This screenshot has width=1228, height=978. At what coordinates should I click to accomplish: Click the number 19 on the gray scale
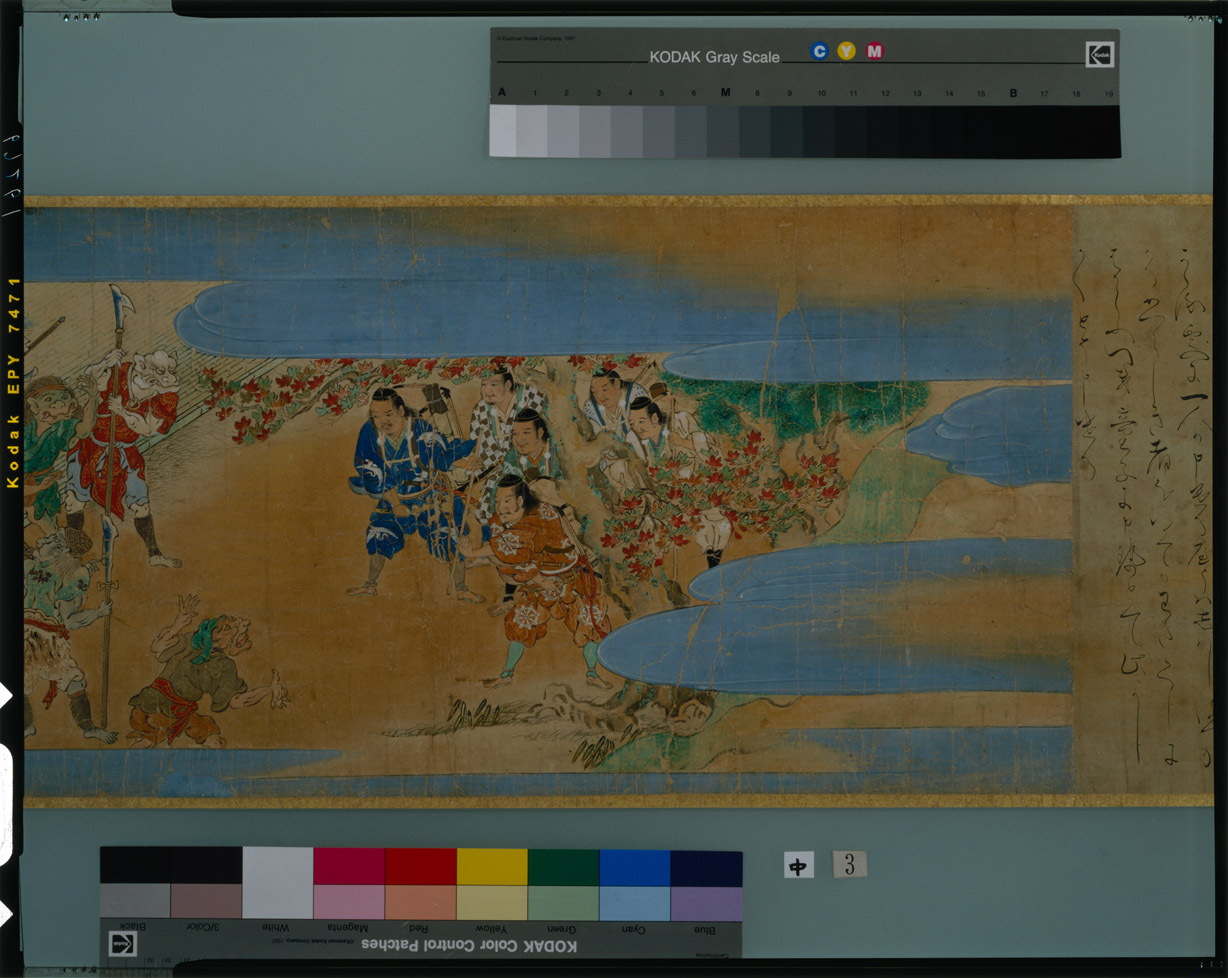click(x=1108, y=94)
